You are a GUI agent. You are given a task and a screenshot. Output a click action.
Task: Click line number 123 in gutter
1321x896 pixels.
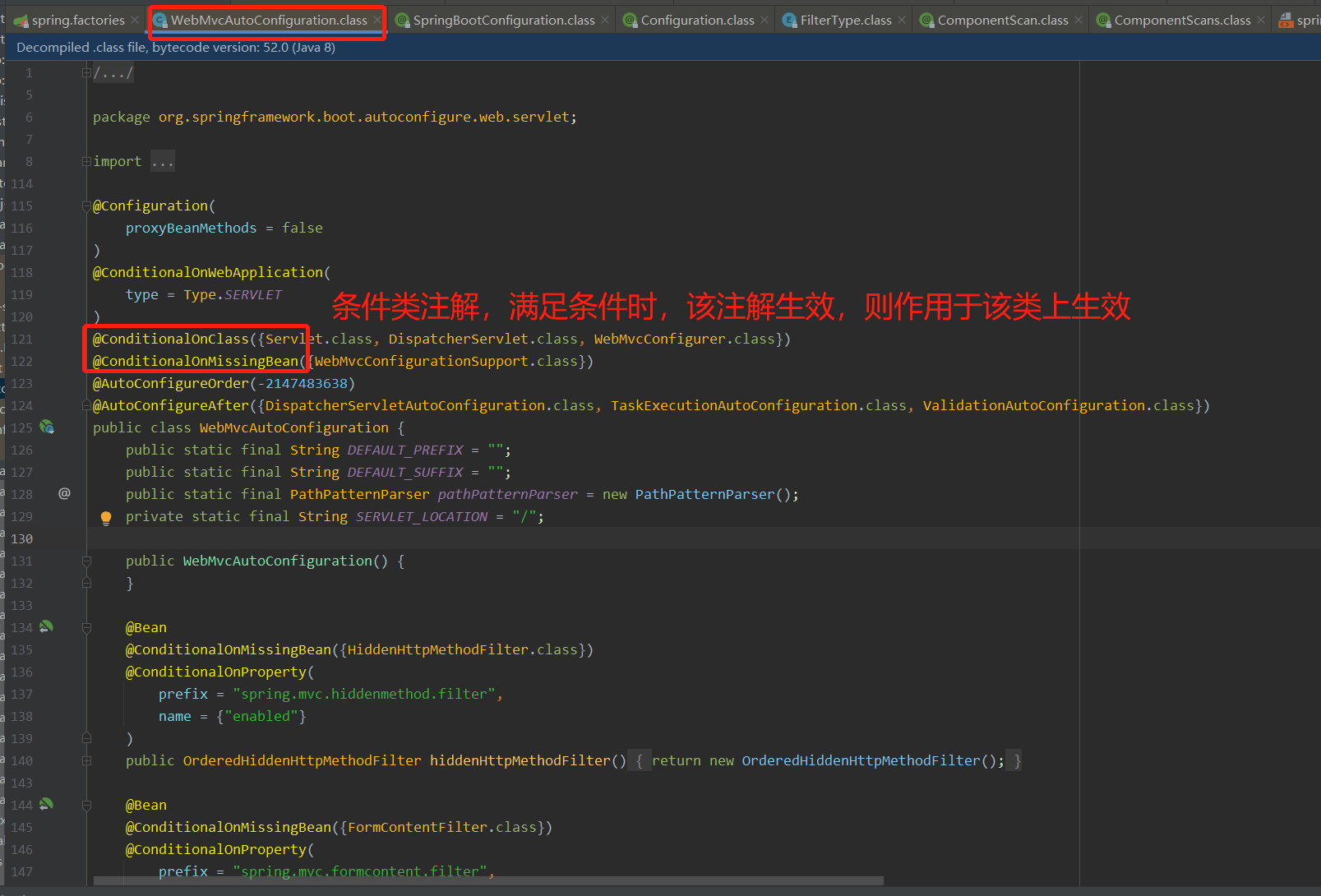pos(21,383)
